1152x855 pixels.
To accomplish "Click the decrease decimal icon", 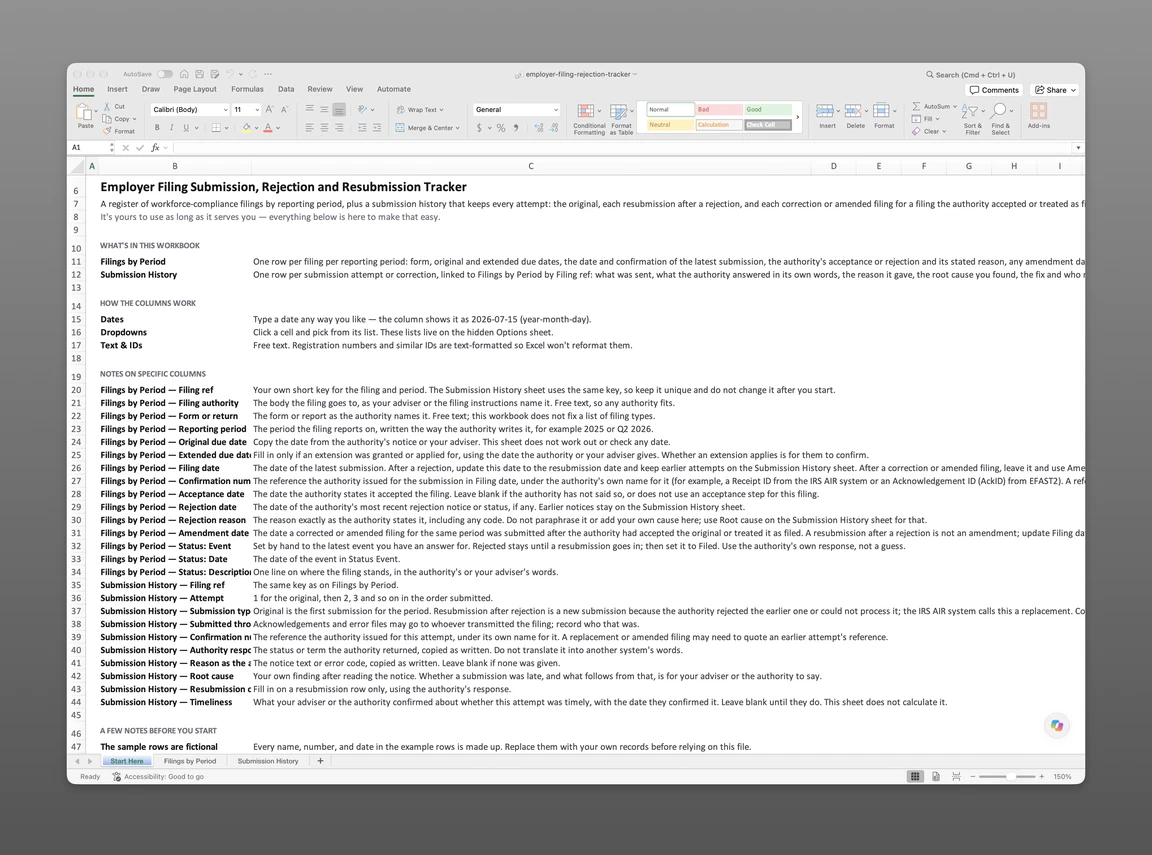I will [554, 128].
